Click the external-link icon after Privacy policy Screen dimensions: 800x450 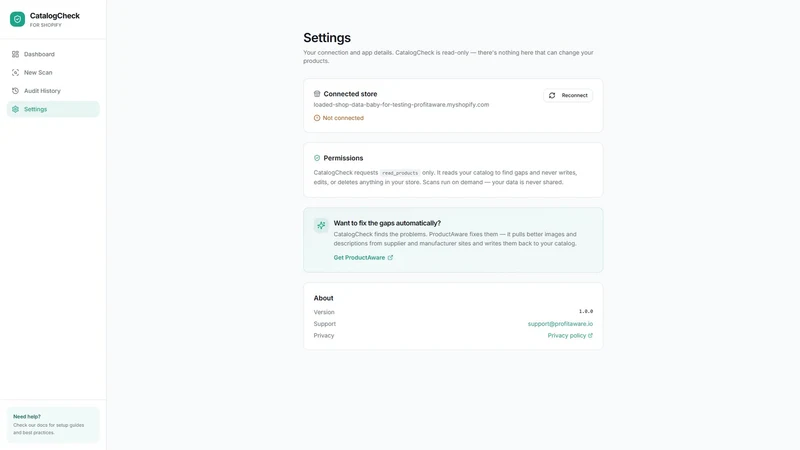pyautogui.click(x=590, y=336)
